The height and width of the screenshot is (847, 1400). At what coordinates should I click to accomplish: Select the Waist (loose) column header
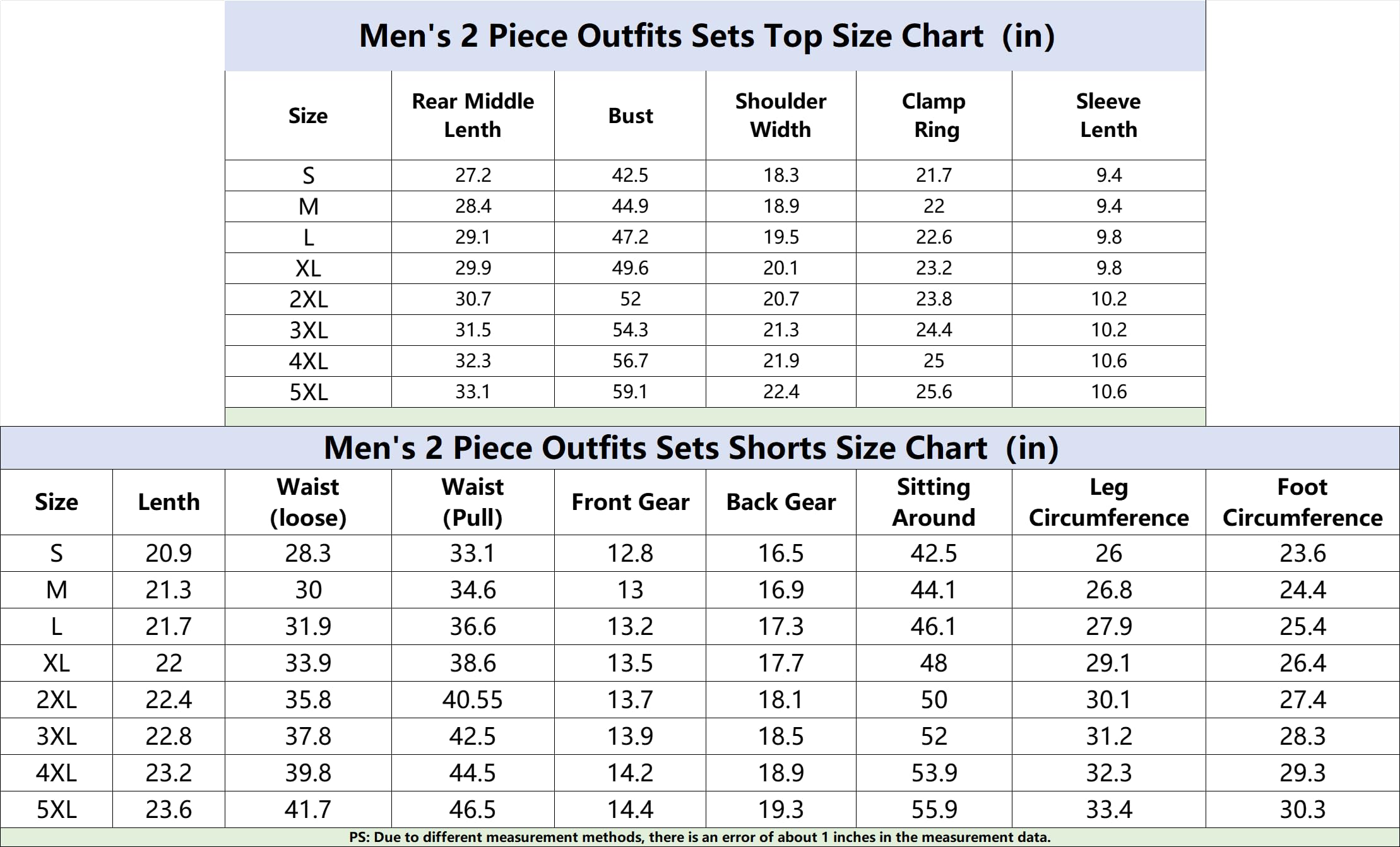point(308,502)
